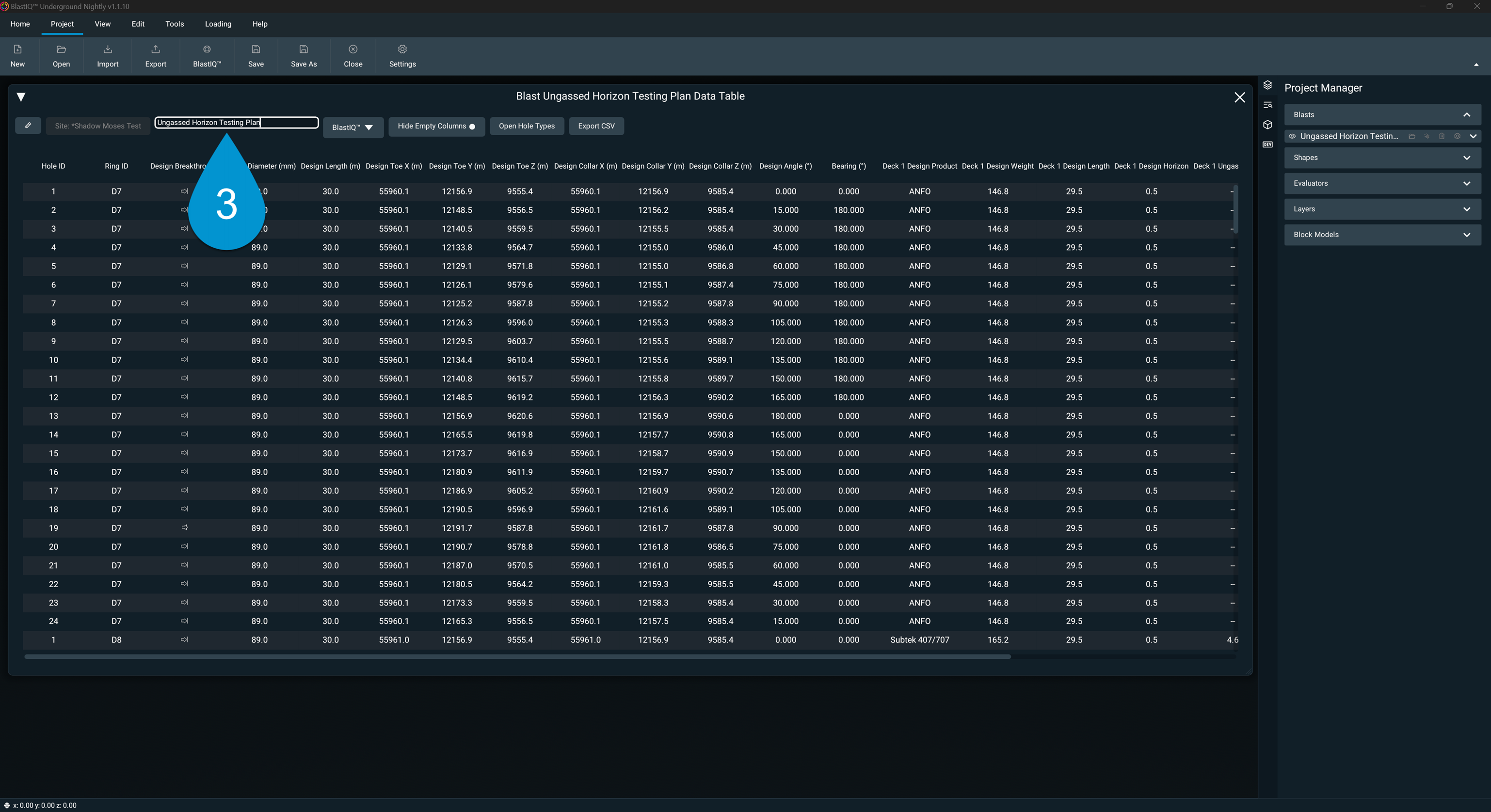Click the Save toolbar icon
Screen dimensions: 1491x812
tap(256, 49)
